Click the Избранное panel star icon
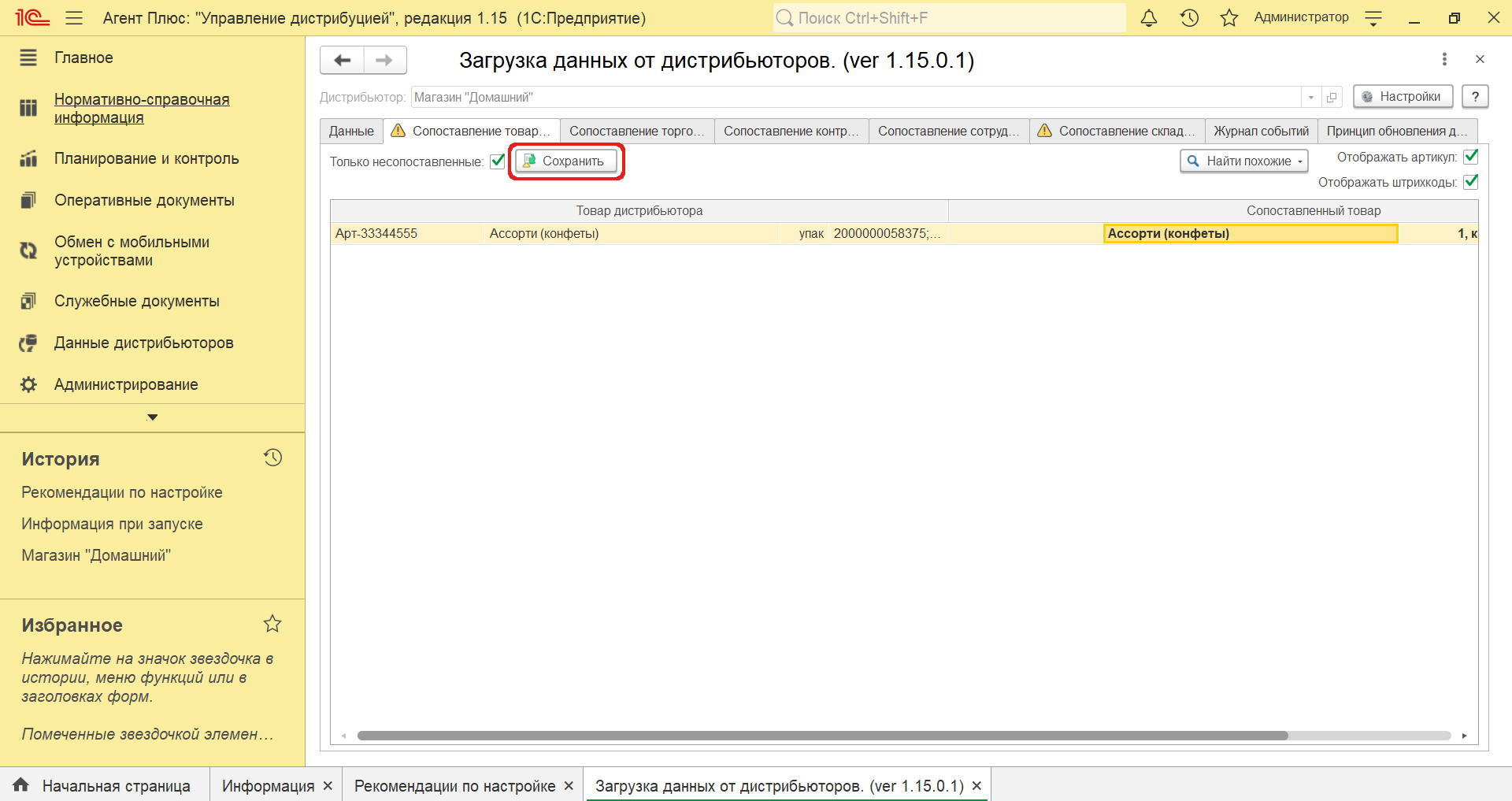 pyautogui.click(x=272, y=624)
